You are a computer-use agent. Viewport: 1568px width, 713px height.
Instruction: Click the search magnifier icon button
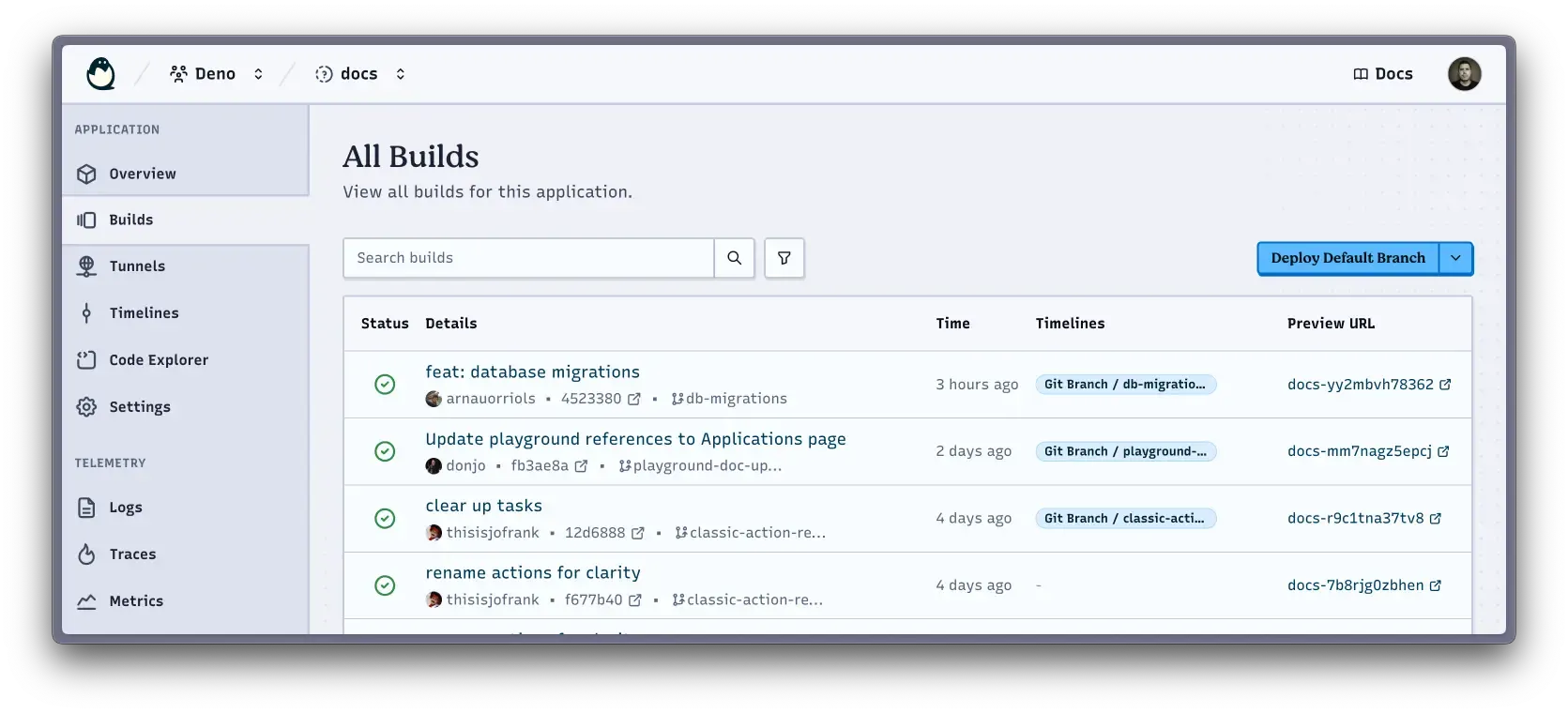(x=735, y=258)
